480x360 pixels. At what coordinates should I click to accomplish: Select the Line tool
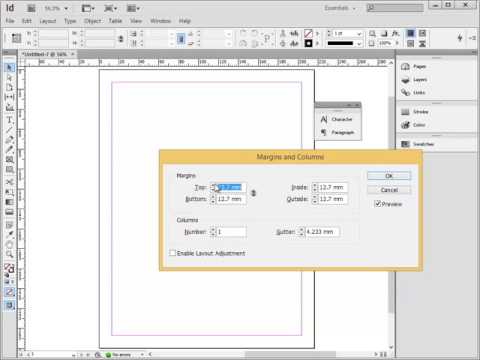tap(9, 130)
